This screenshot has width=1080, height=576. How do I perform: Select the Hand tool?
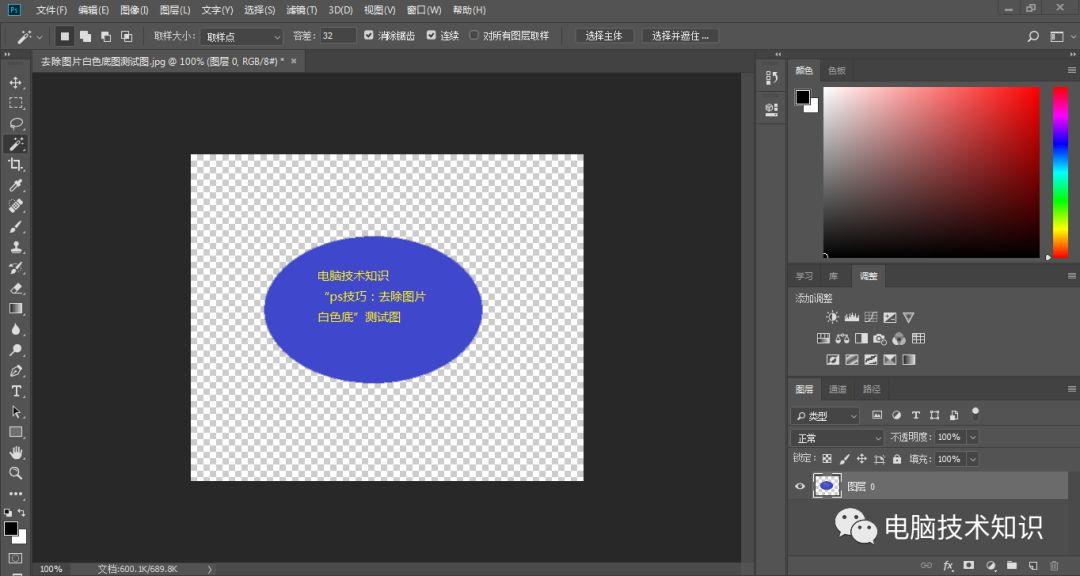pos(16,453)
